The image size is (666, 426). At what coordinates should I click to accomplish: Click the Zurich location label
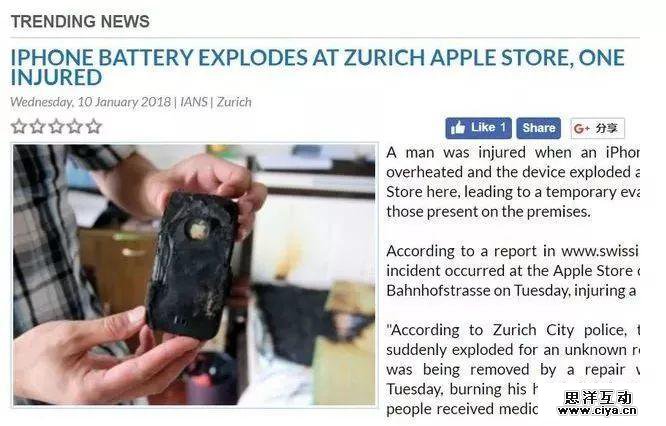click(234, 102)
